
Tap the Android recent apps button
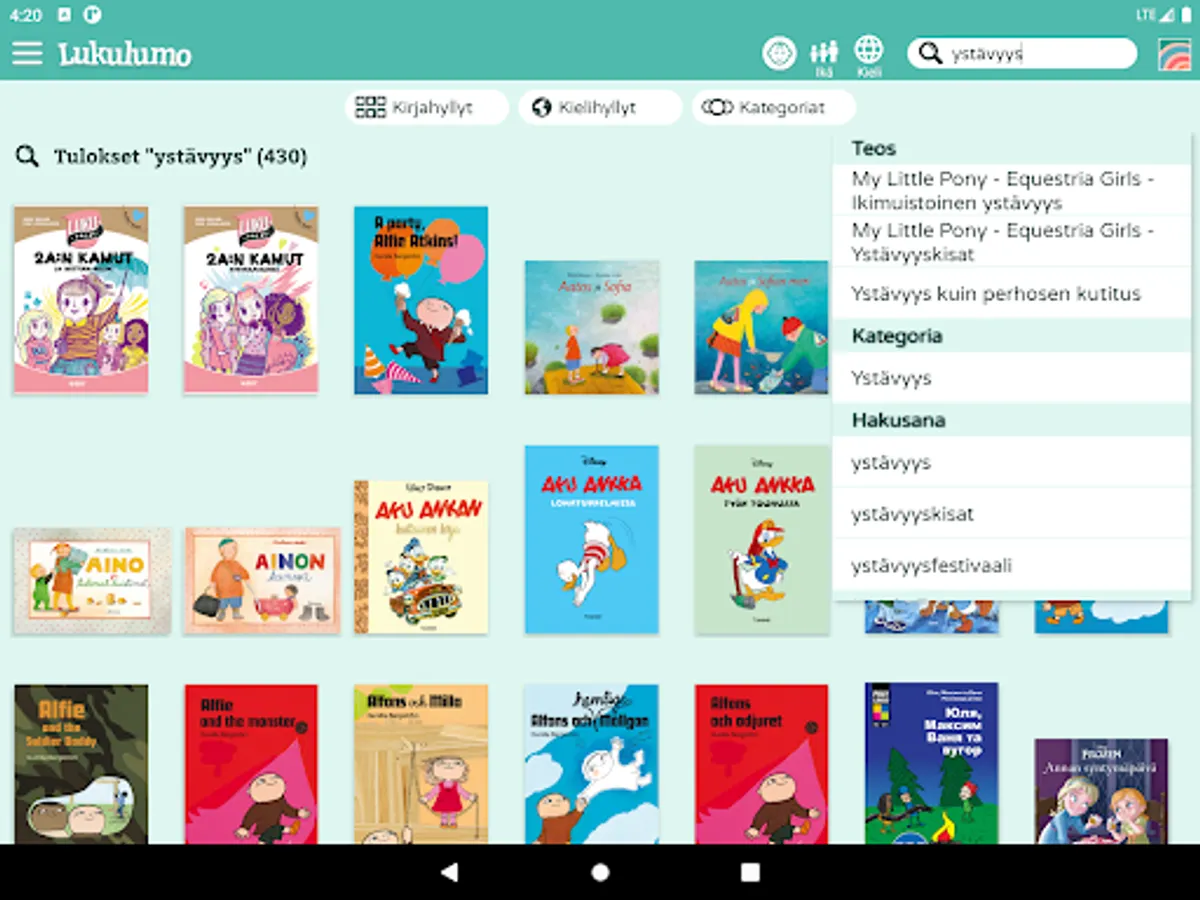750,872
